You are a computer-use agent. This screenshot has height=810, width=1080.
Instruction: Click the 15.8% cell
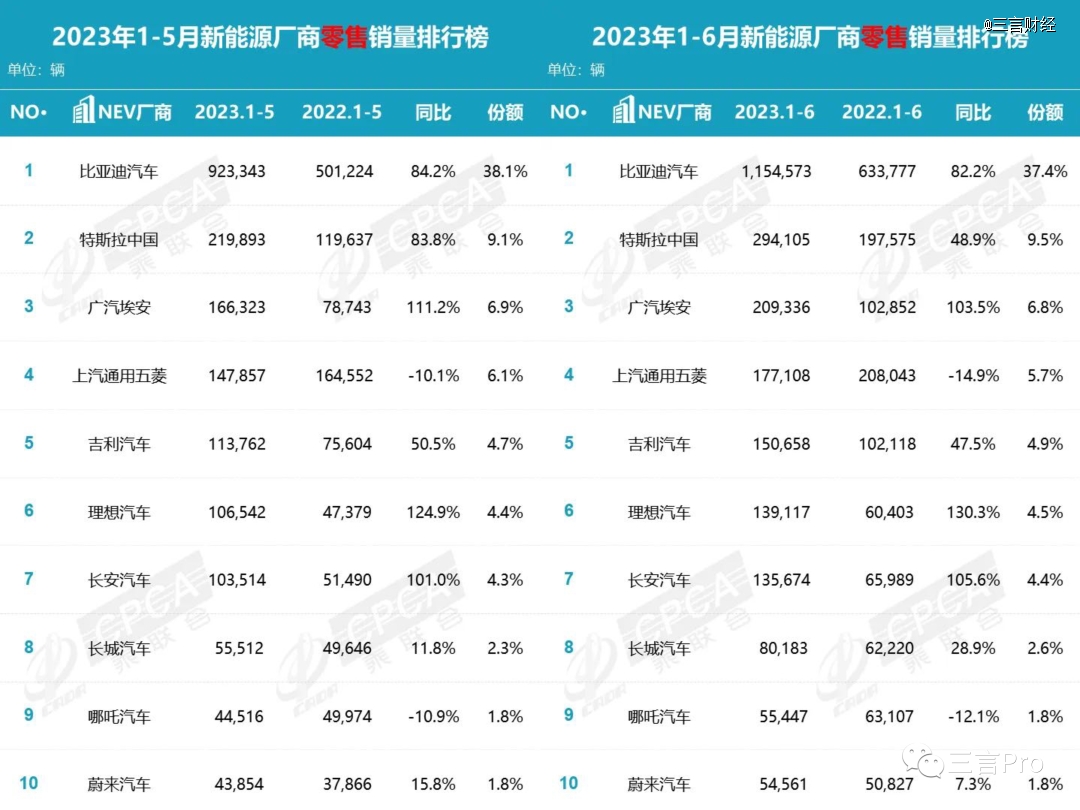coord(433,785)
